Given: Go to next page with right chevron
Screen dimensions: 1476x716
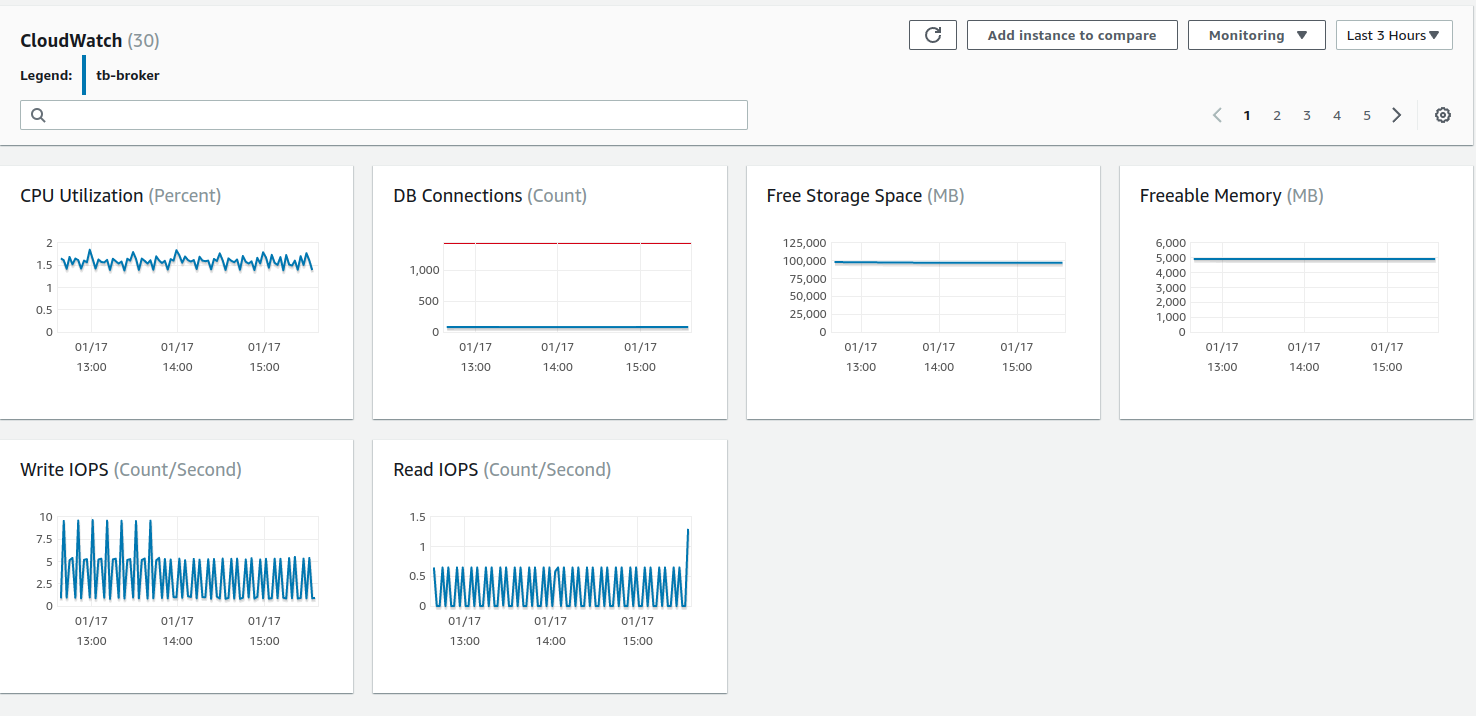Looking at the screenshot, I should click(1396, 115).
